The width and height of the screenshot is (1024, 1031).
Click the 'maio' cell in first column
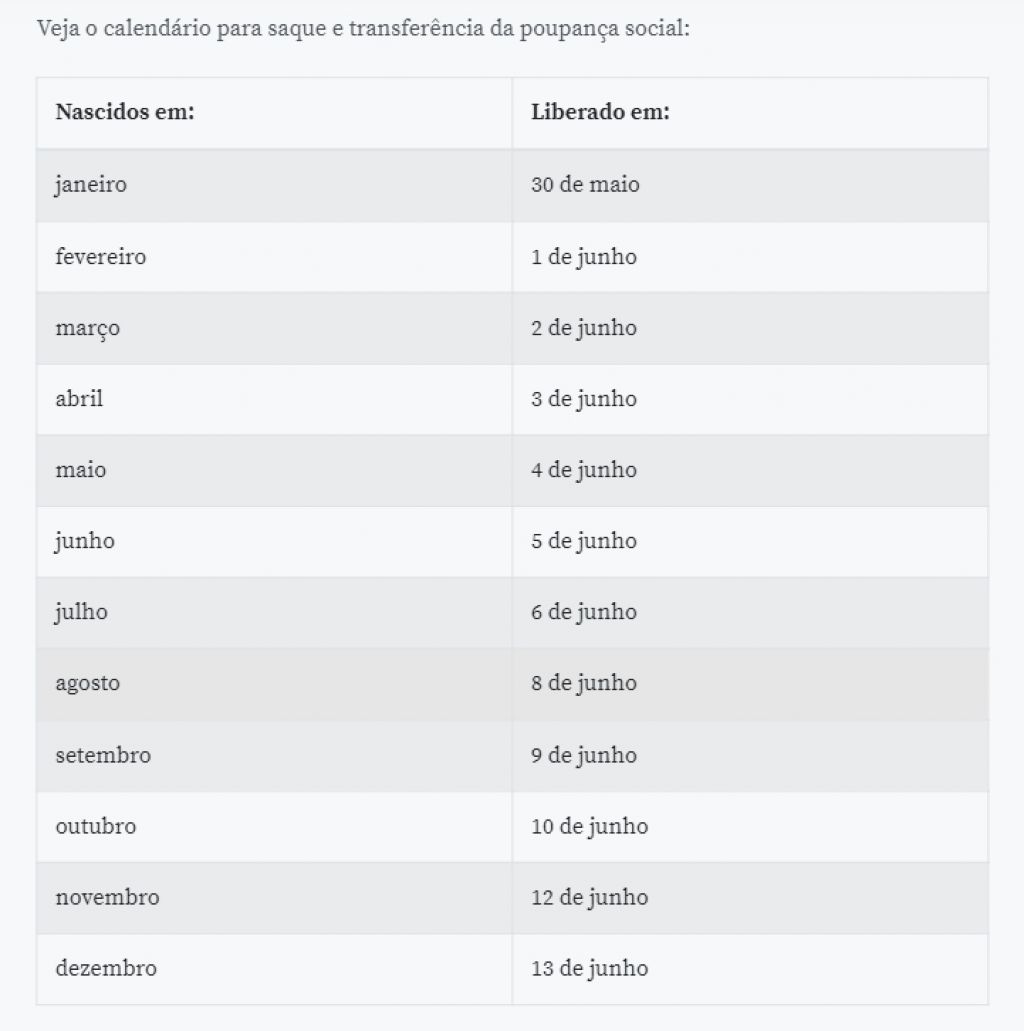(x=274, y=470)
